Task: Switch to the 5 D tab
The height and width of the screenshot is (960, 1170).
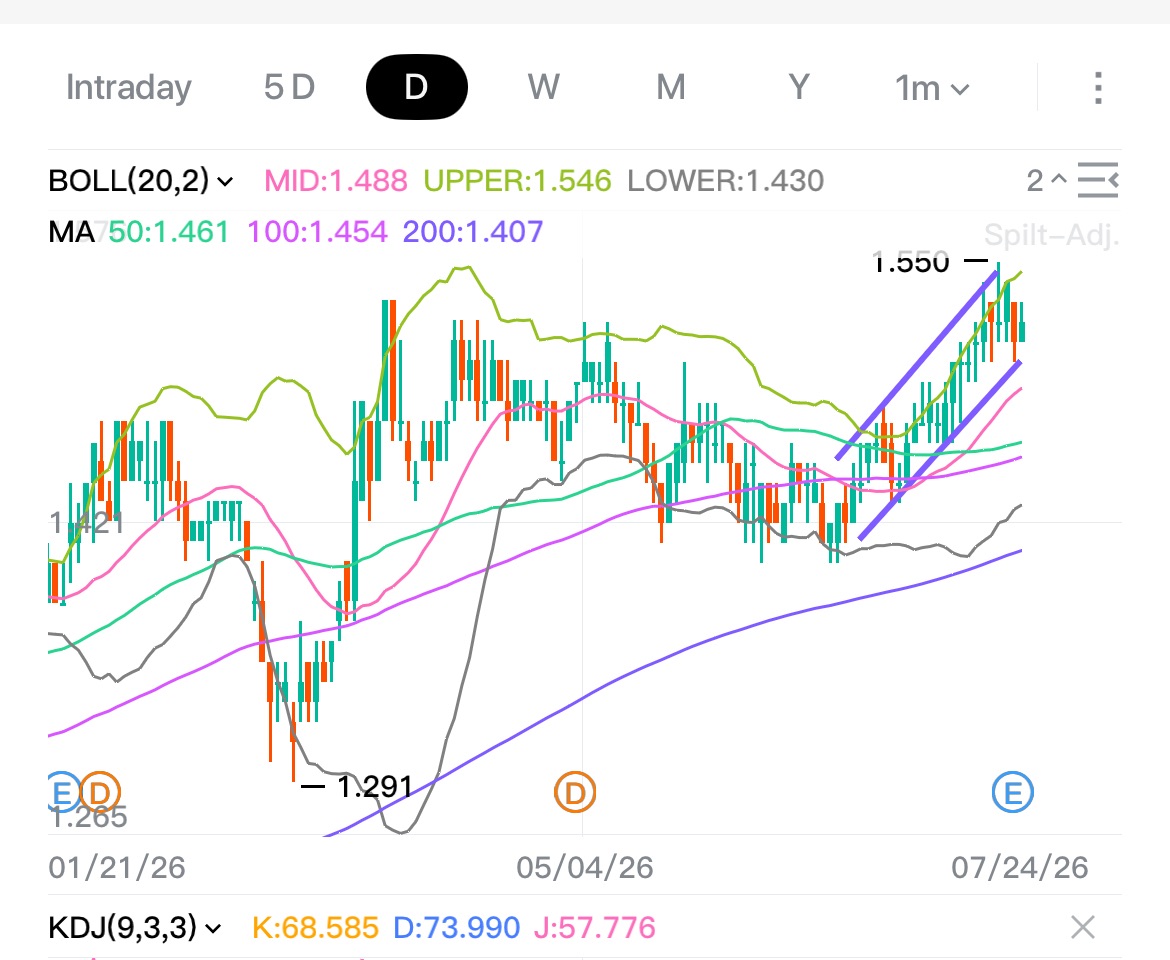Action: (x=290, y=87)
